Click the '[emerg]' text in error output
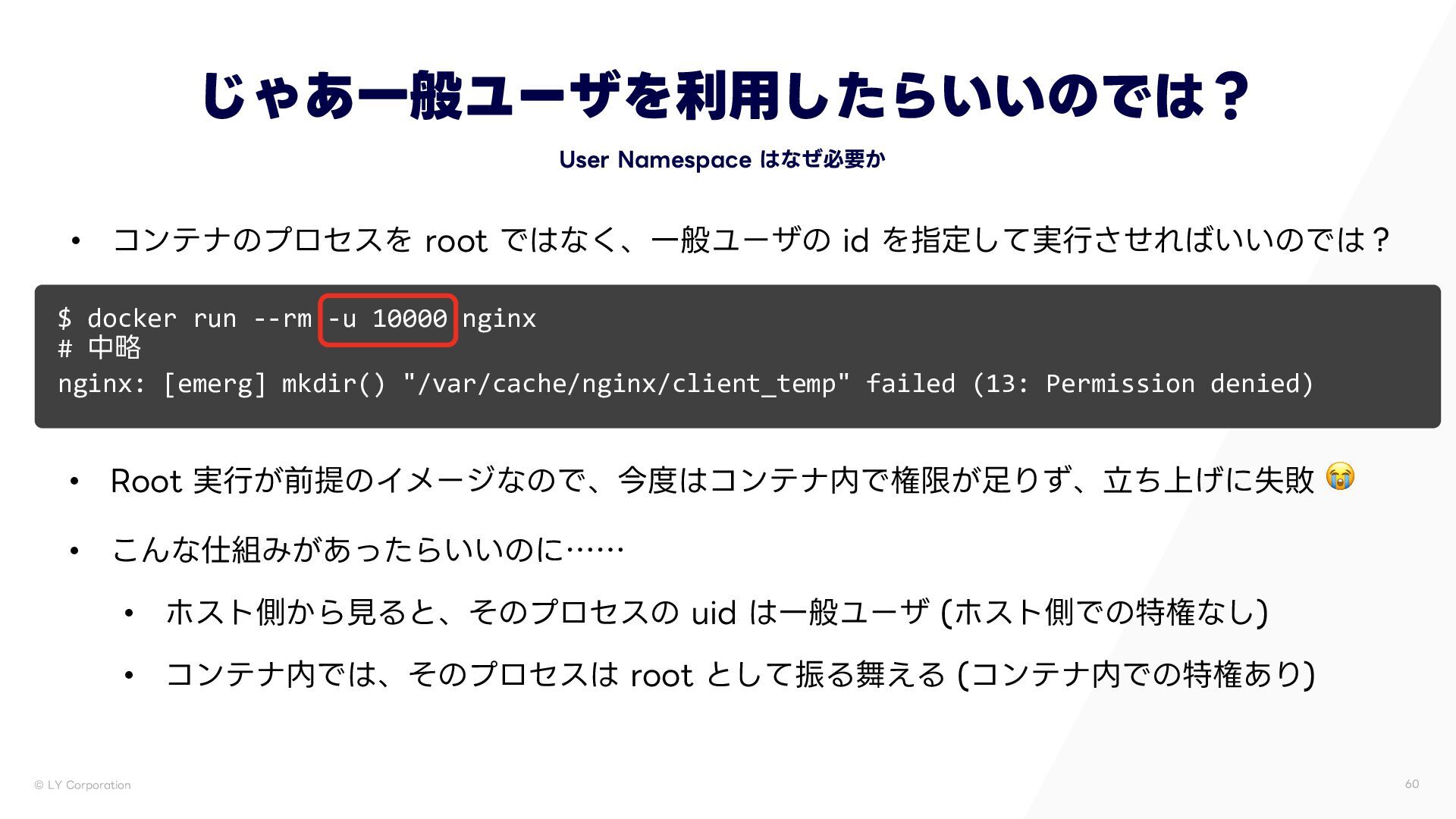The height and width of the screenshot is (819, 1456). click(x=215, y=384)
